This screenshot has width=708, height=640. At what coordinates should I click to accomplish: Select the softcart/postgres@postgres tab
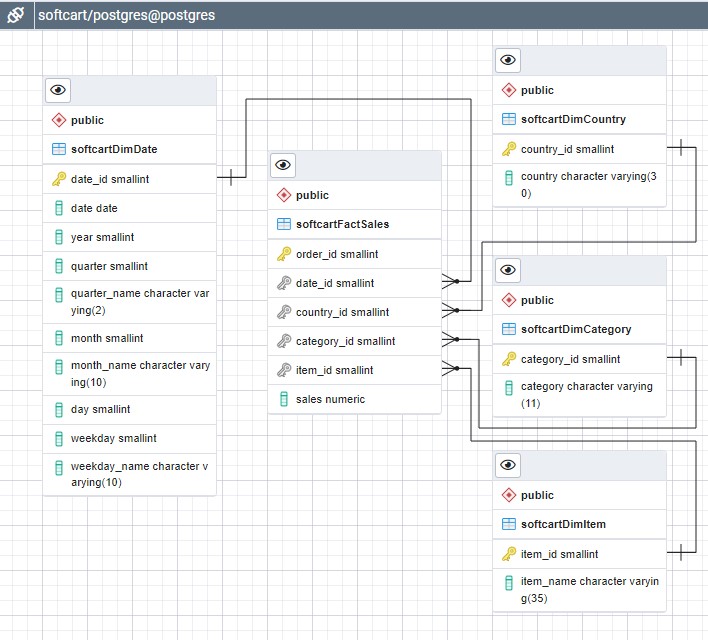tap(125, 15)
